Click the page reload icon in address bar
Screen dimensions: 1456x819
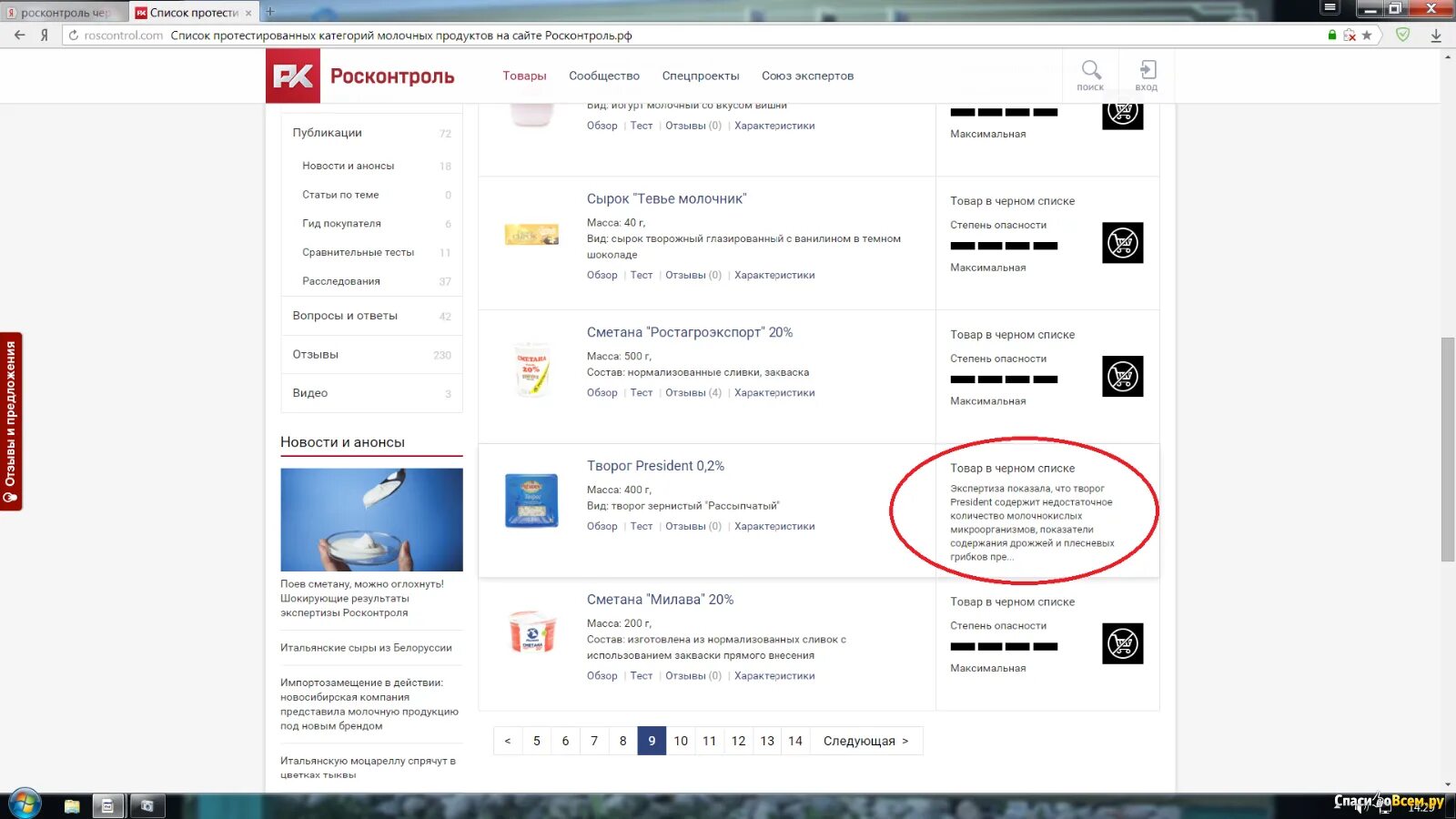pyautogui.click(x=74, y=35)
